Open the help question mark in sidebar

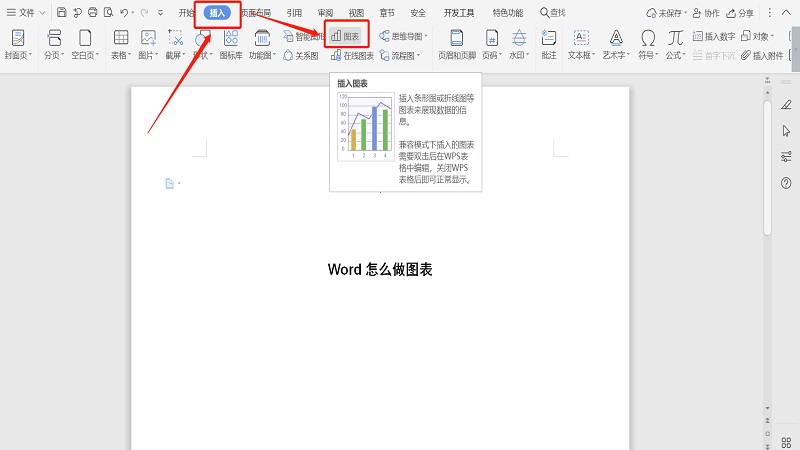click(786, 182)
